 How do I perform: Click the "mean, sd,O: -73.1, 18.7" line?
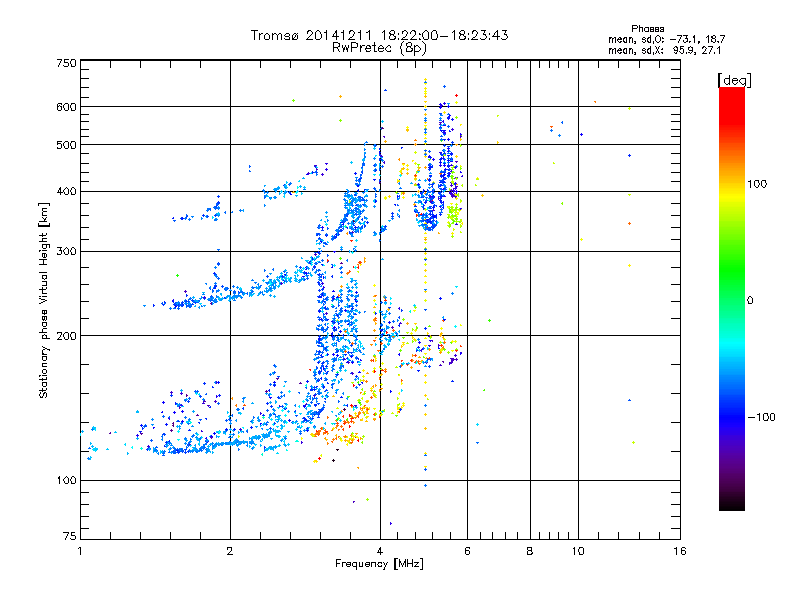[x=666, y=39]
